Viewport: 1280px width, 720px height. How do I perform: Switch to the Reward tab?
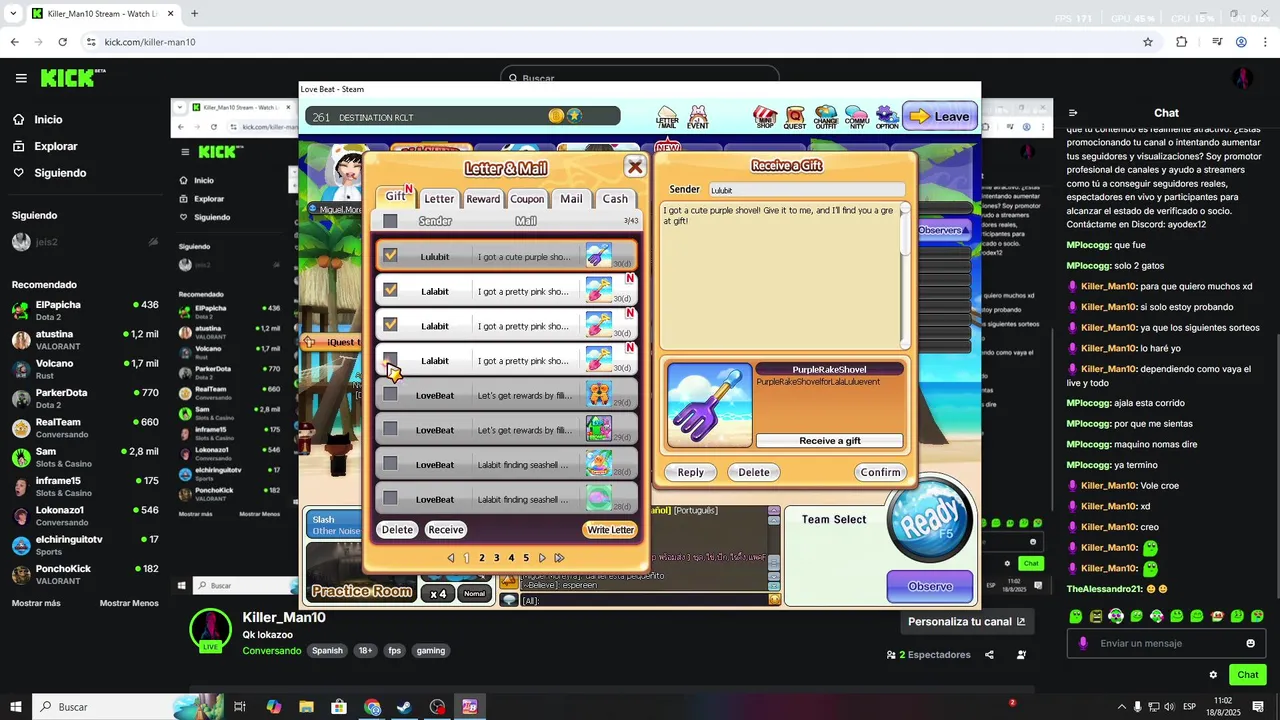pos(483,199)
